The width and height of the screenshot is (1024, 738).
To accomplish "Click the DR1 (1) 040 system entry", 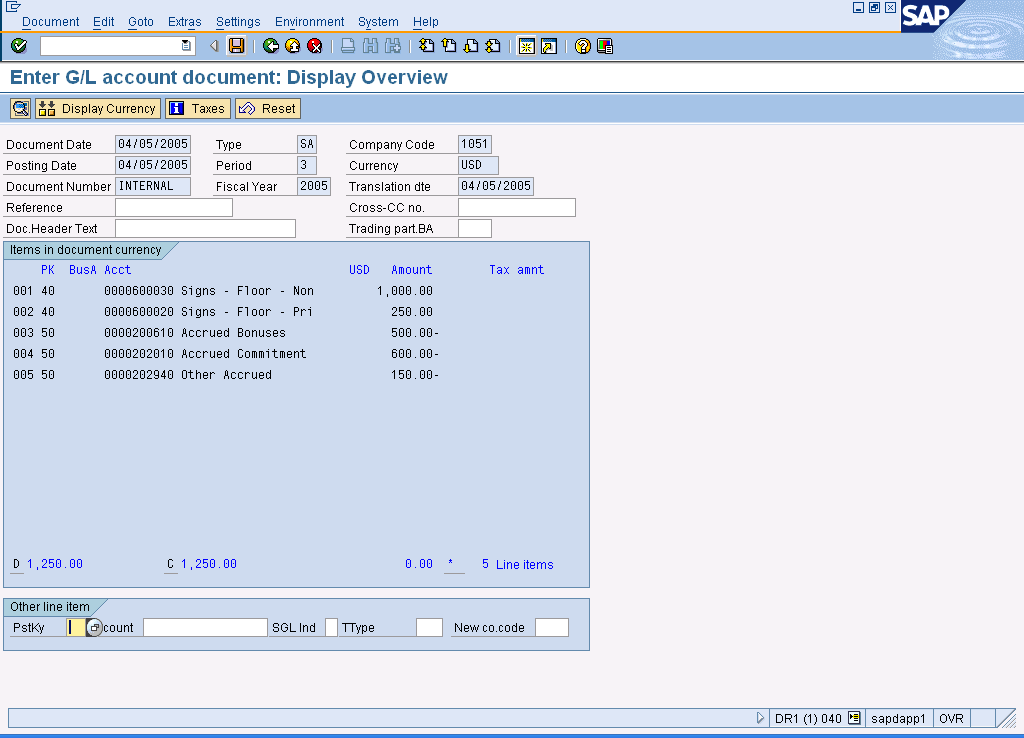I will tap(808, 718).
